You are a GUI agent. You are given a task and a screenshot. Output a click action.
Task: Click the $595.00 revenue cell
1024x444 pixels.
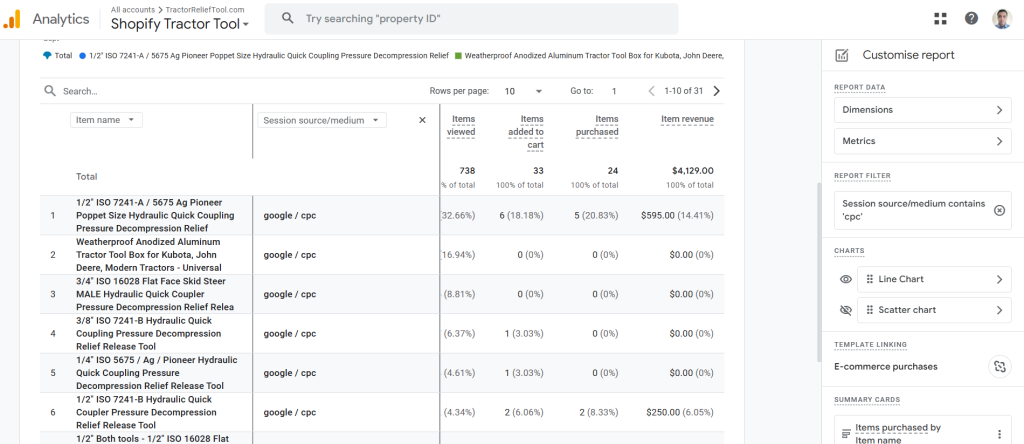(677, 215)
